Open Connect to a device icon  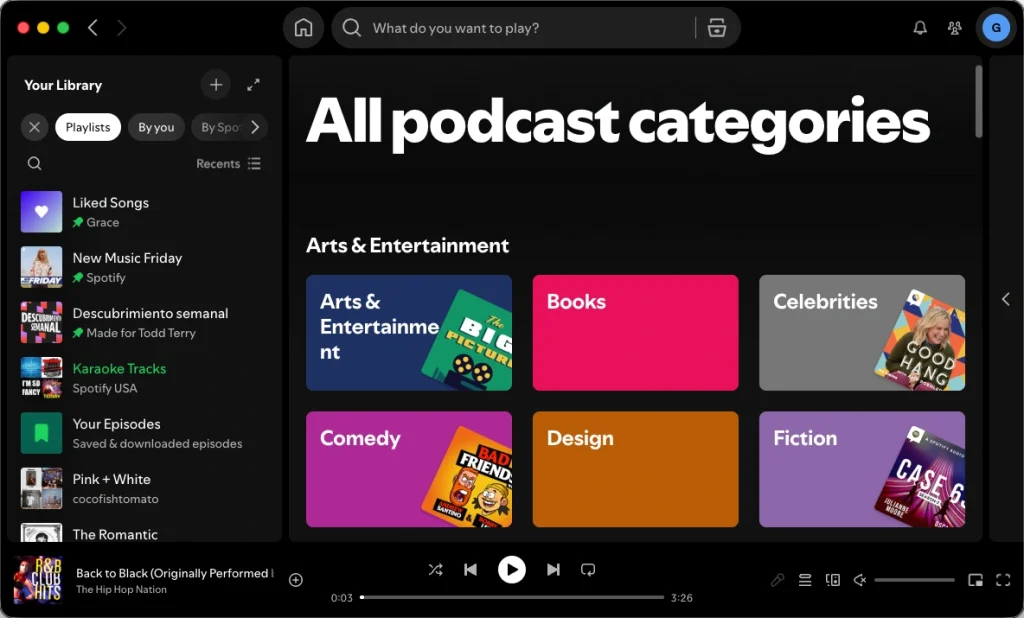pyautogui.click(x=833, y=580)
